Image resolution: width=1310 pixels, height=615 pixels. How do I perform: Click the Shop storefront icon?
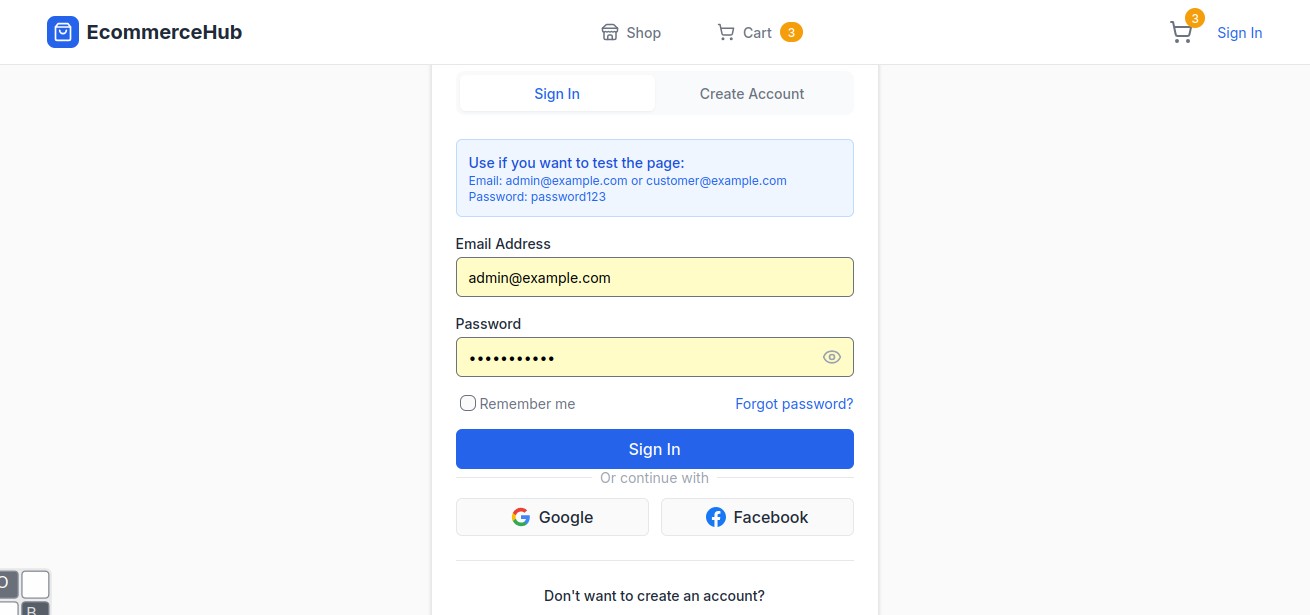tap(610, 33)
